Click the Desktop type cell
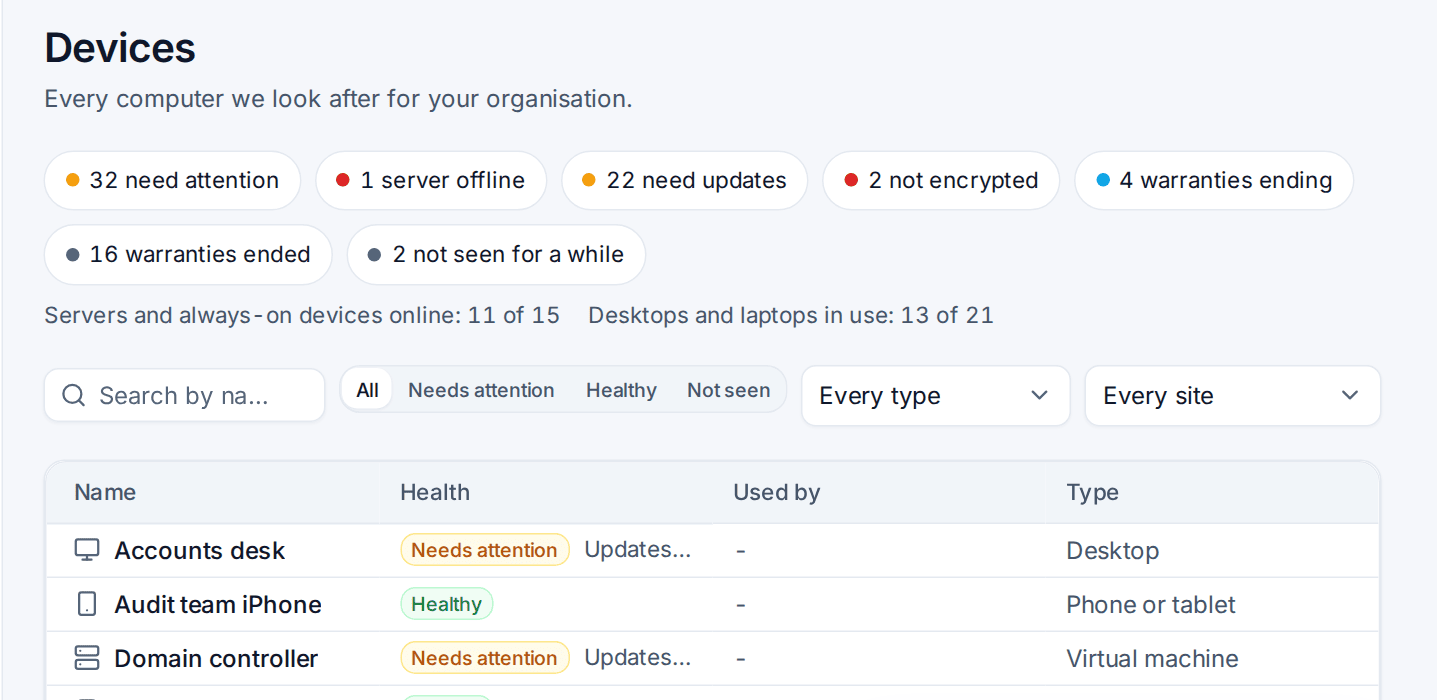Image resolution: width=1437 pixels, height=700 pixels. coord(1113,550)
